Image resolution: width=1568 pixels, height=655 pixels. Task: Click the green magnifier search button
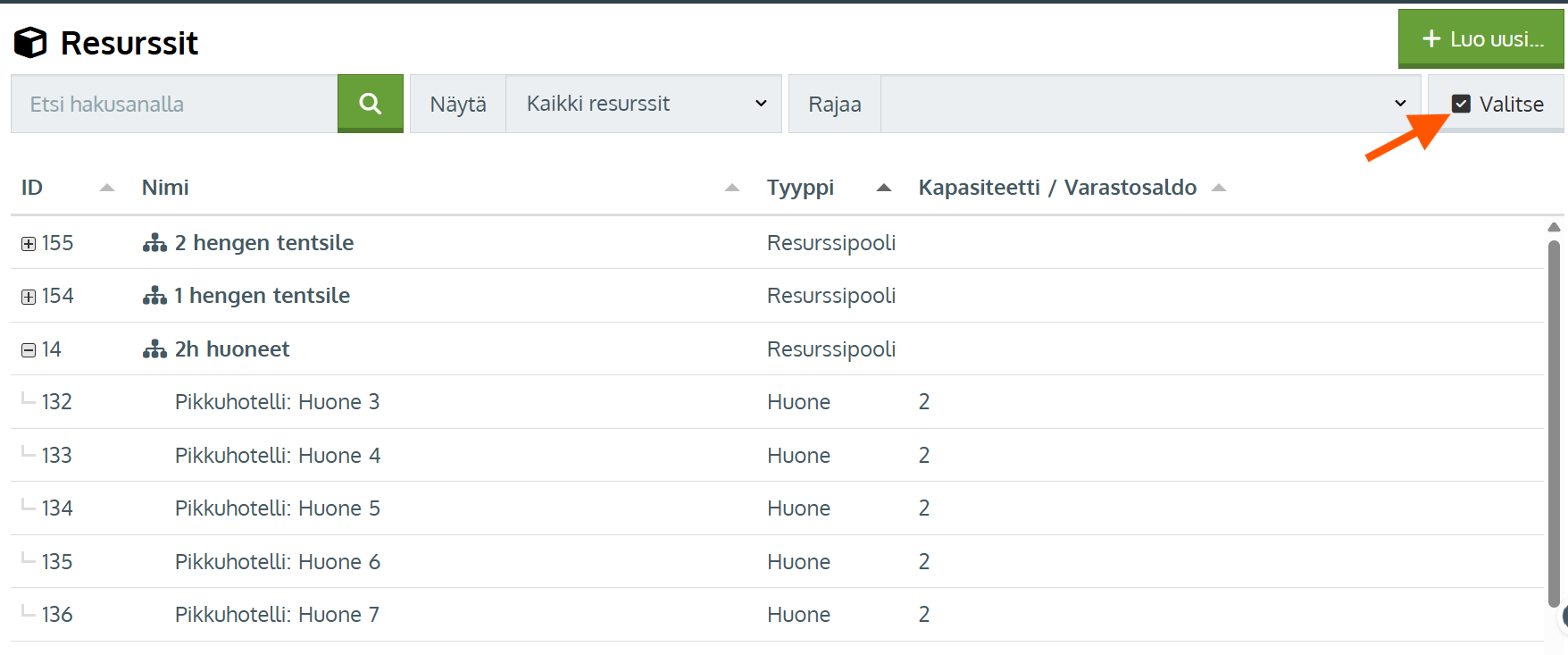click(x=370, y=104)
